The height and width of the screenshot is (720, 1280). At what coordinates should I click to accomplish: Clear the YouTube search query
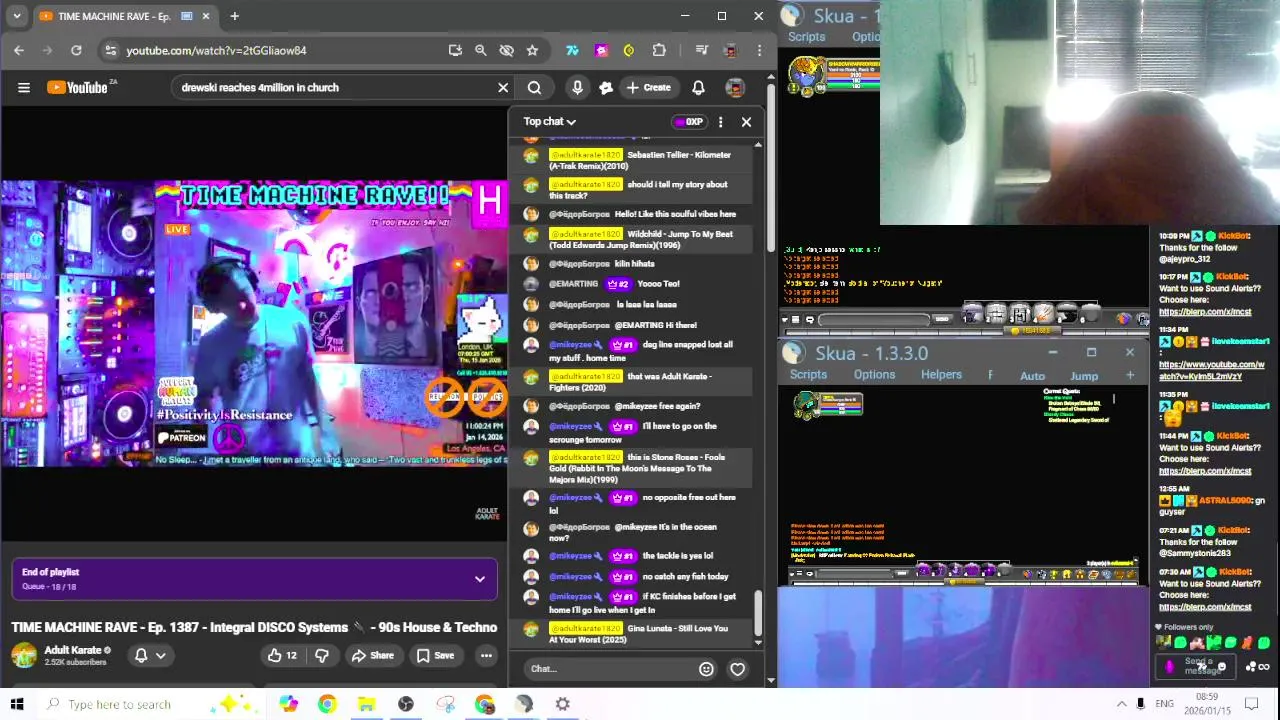(503, 88)
